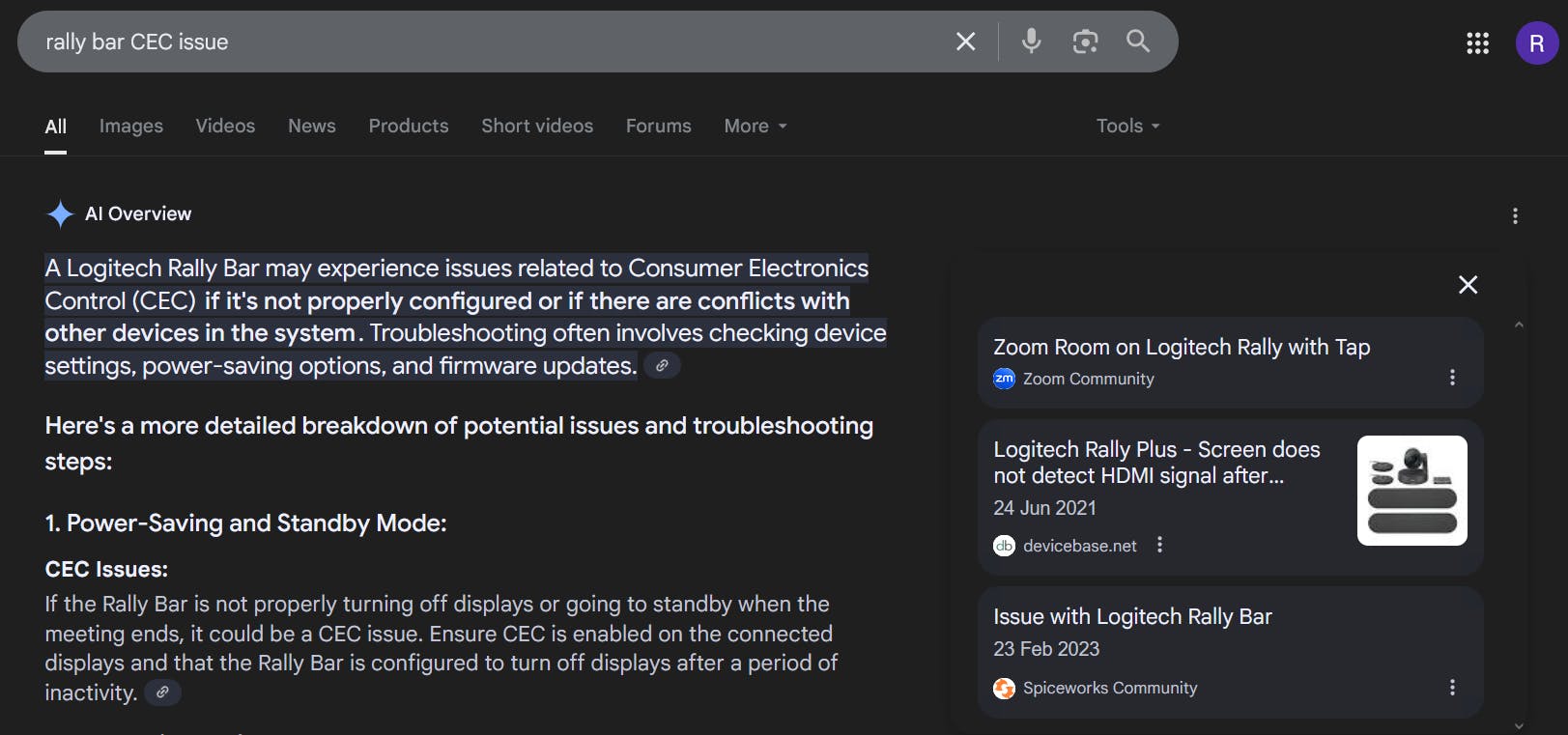Switch to the Videos tab
This screenshot has width=1568, height=735.
(x=225, y=127)
